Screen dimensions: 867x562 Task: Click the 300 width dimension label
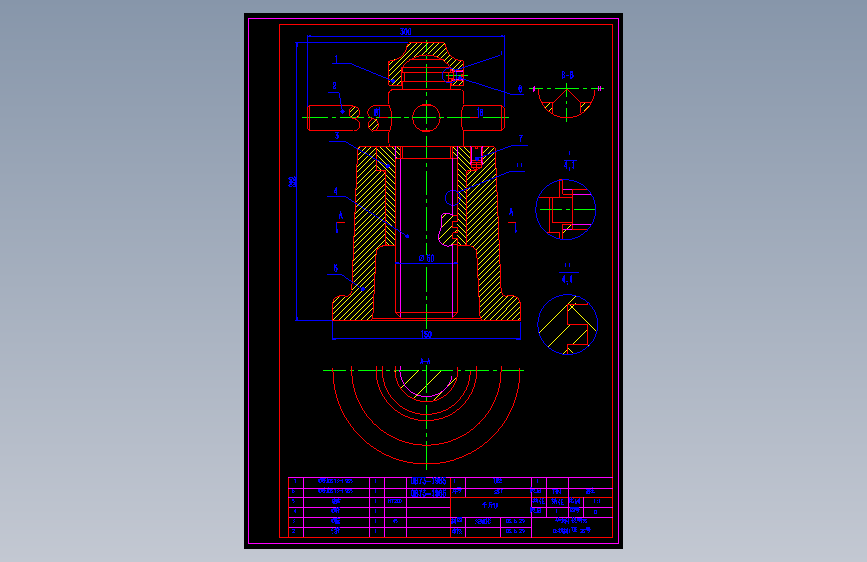pos(406,32)
